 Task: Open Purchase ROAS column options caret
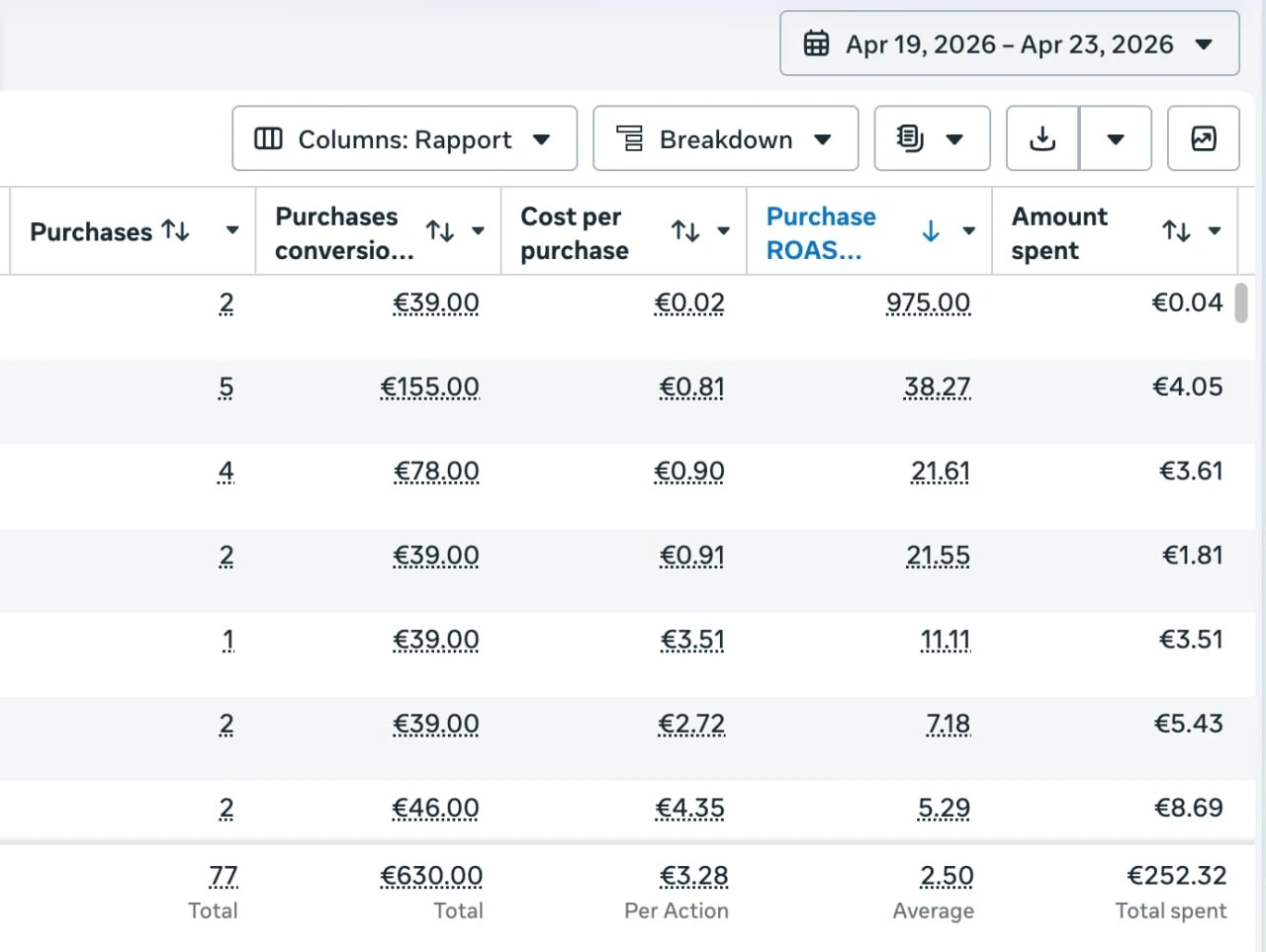pyautogui.click(x=968, y=230)
